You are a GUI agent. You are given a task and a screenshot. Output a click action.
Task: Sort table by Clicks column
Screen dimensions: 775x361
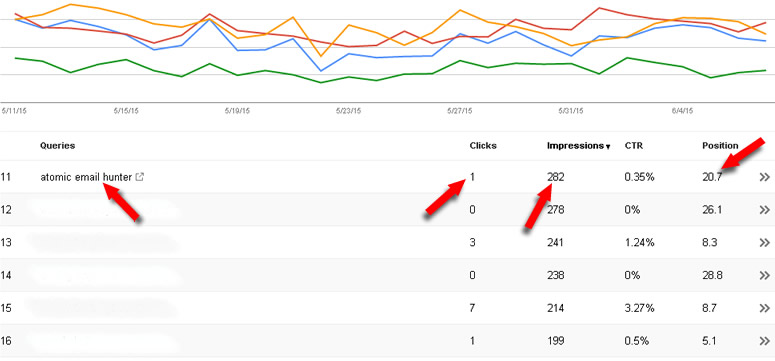pyautogui.click(x=483, y=146)
